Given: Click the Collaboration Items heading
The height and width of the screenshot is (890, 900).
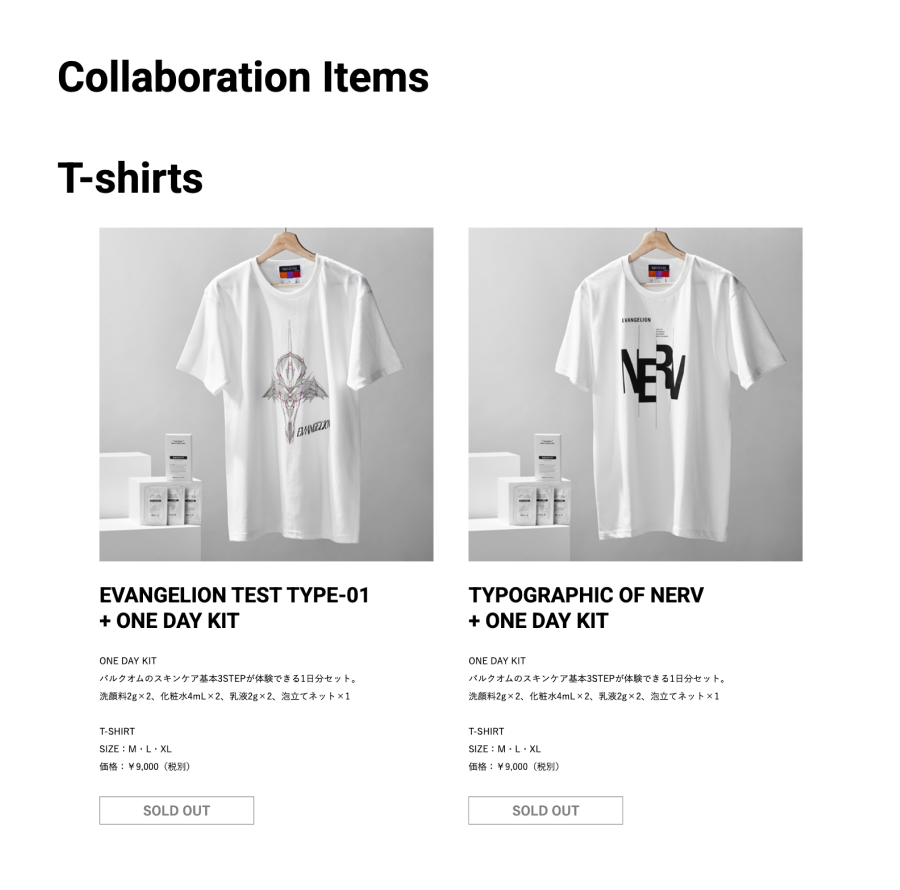Looking at the screenshot, I should click(x=243, y=77).
